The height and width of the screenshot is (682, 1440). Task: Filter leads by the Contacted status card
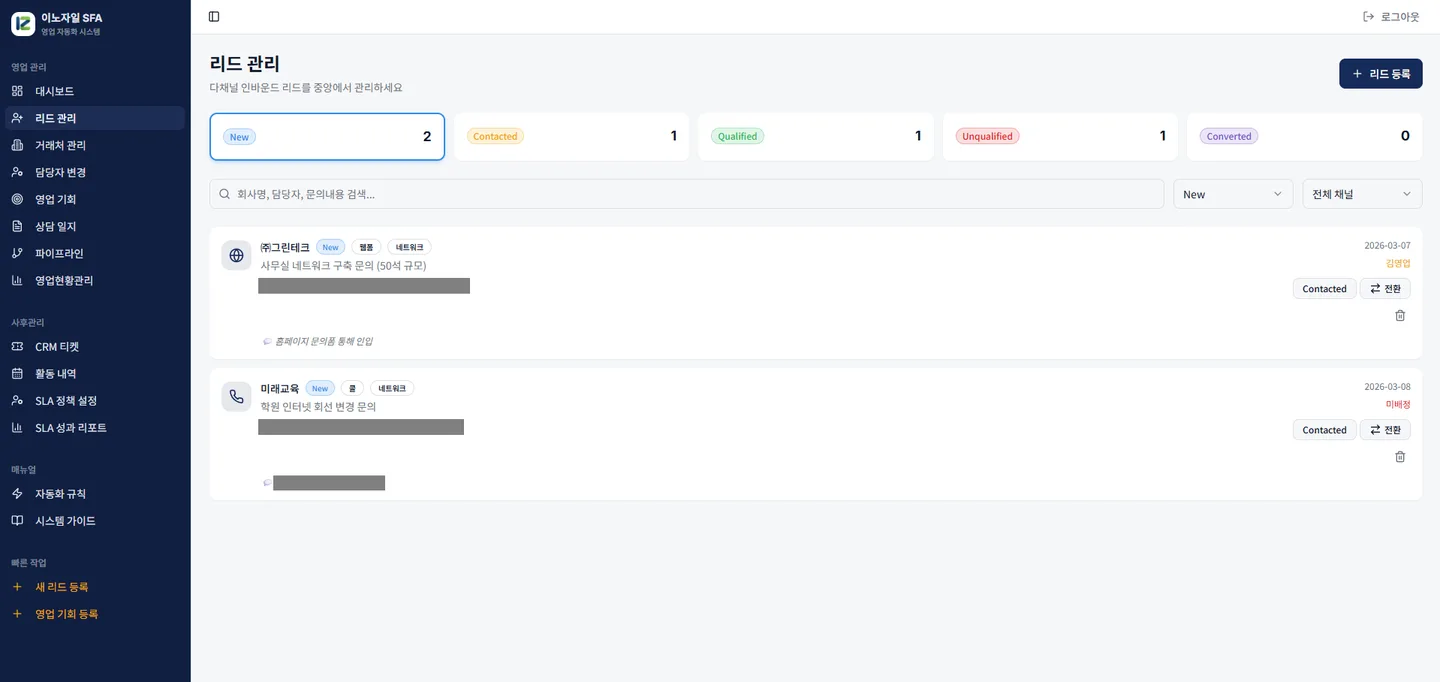[571, 136]
